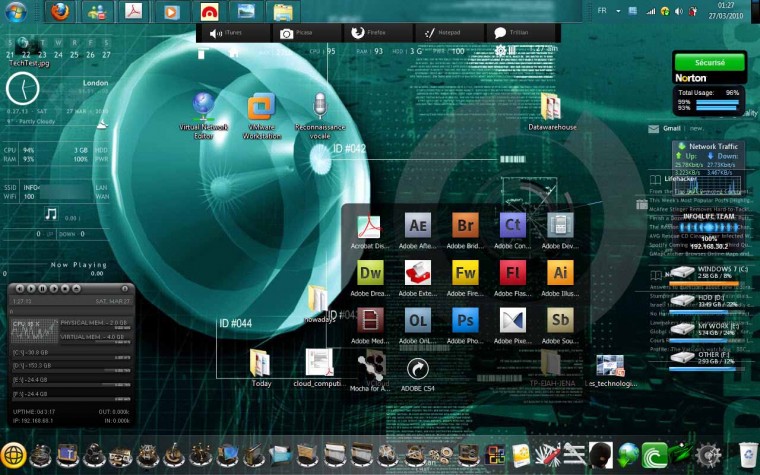Launch Adobe Fireworks (Fw)
Image resolution: width=760 pixels, height=475 pixels.
tap(465, 273)
